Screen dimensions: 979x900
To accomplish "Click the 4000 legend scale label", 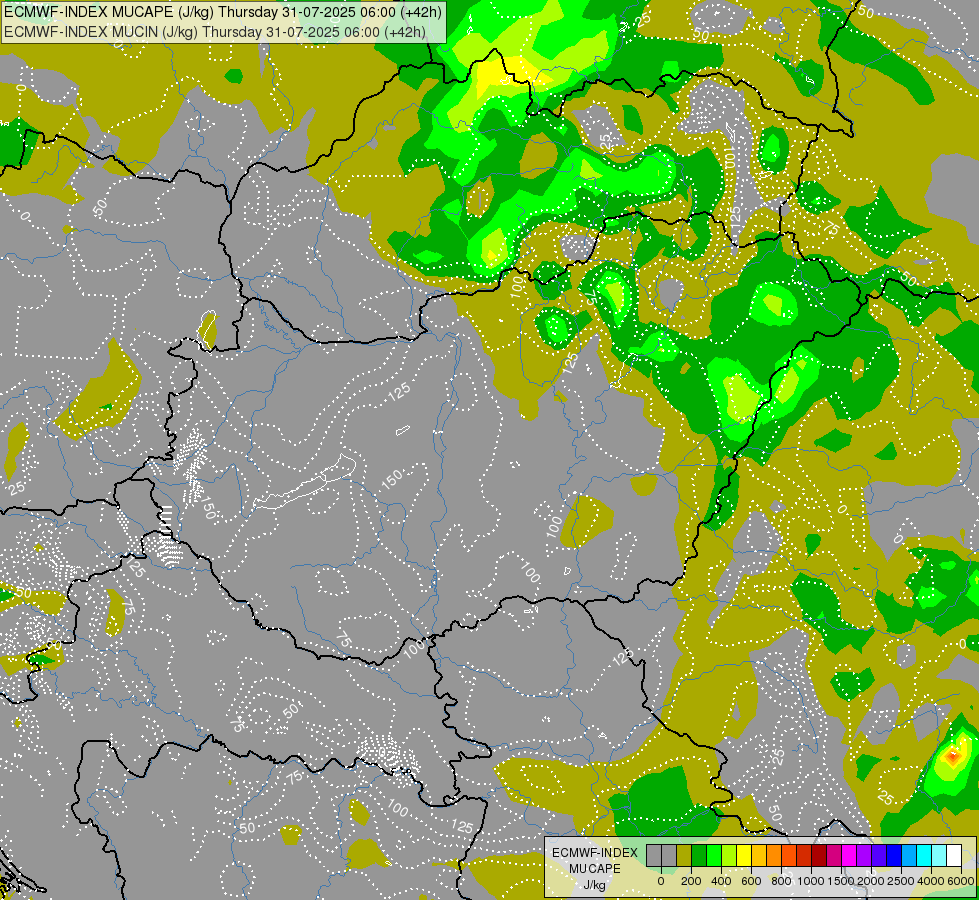I will [x=931, y=881].
